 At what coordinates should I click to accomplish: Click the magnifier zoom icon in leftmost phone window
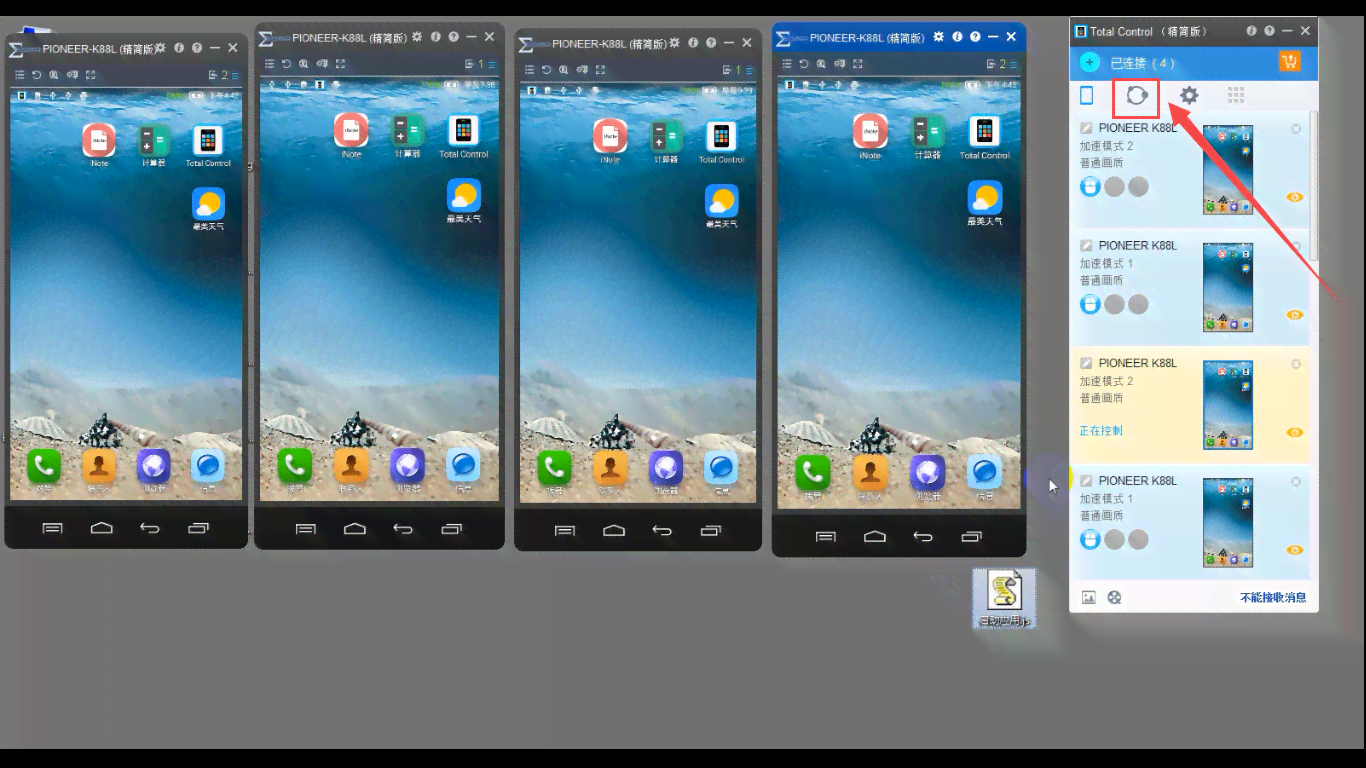54,75
